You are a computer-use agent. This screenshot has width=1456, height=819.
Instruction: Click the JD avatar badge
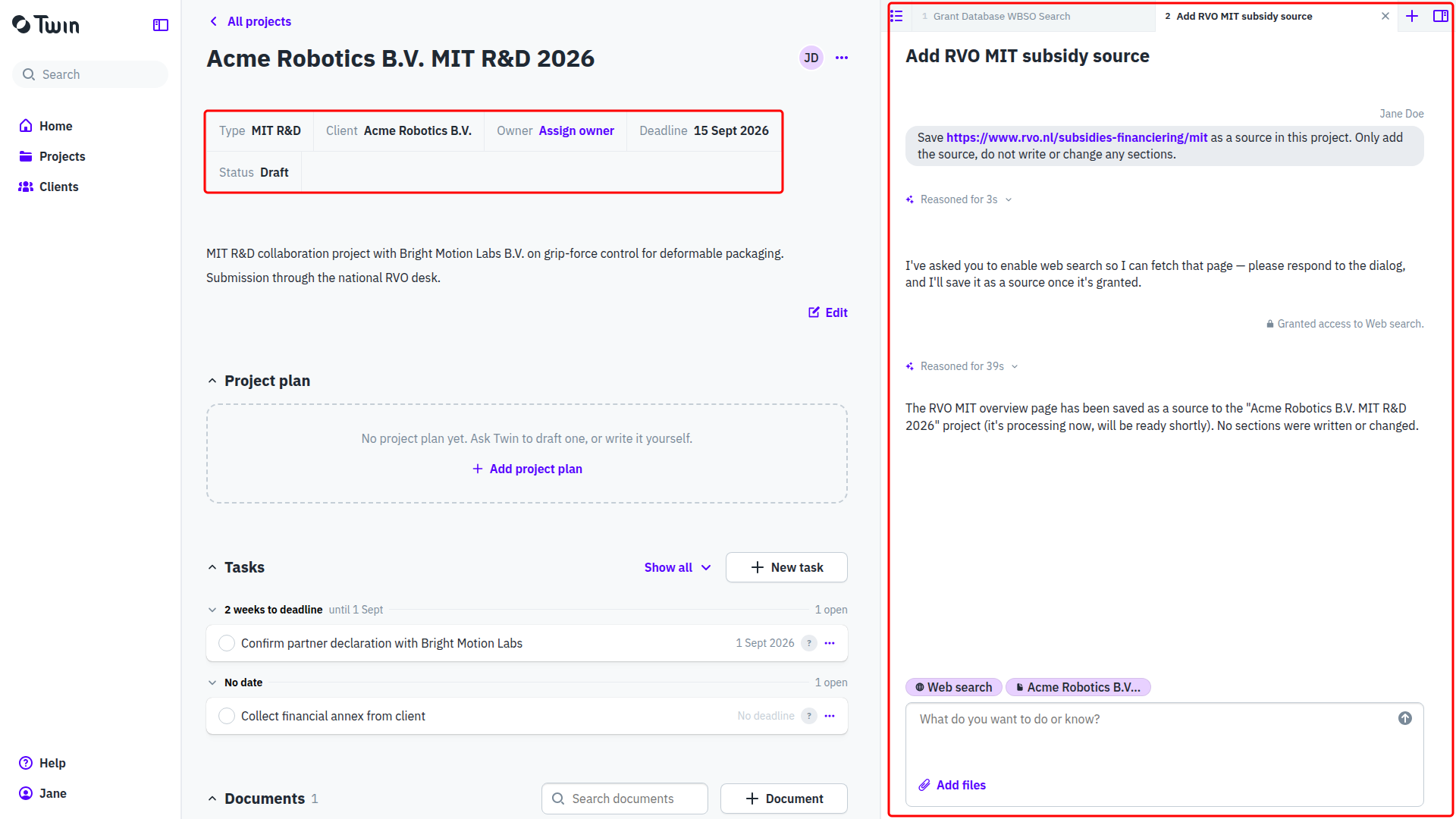click(x=811, y=58)
